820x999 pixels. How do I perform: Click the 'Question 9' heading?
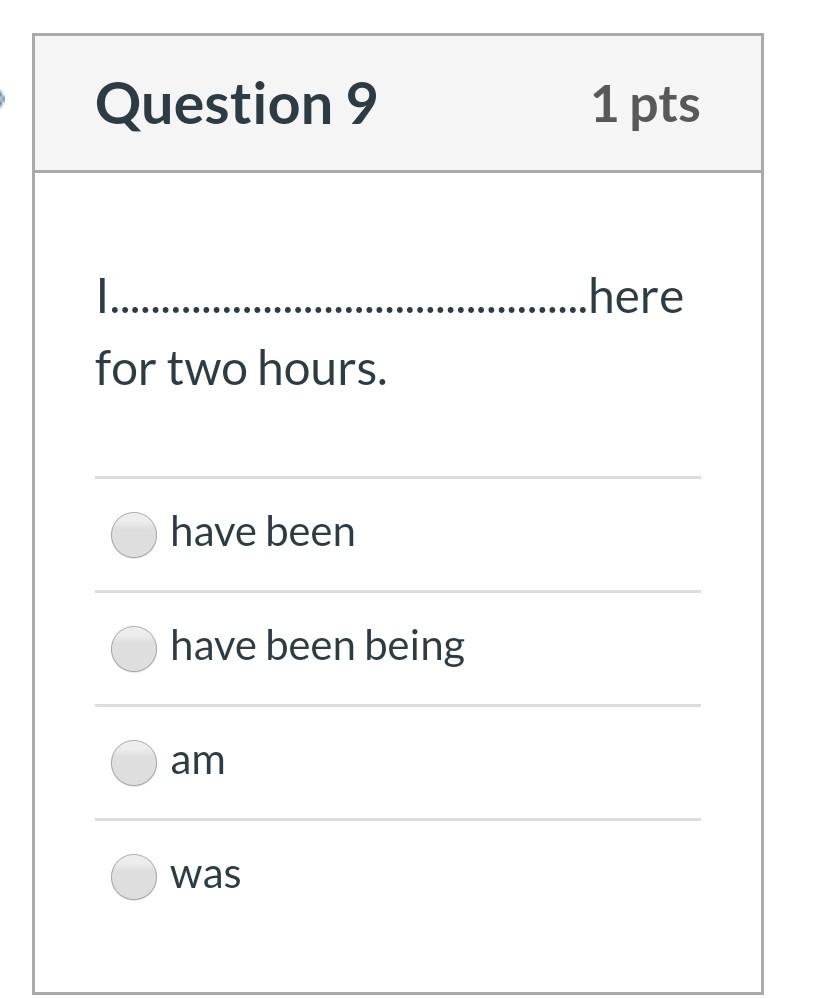(x=239, y=102)
